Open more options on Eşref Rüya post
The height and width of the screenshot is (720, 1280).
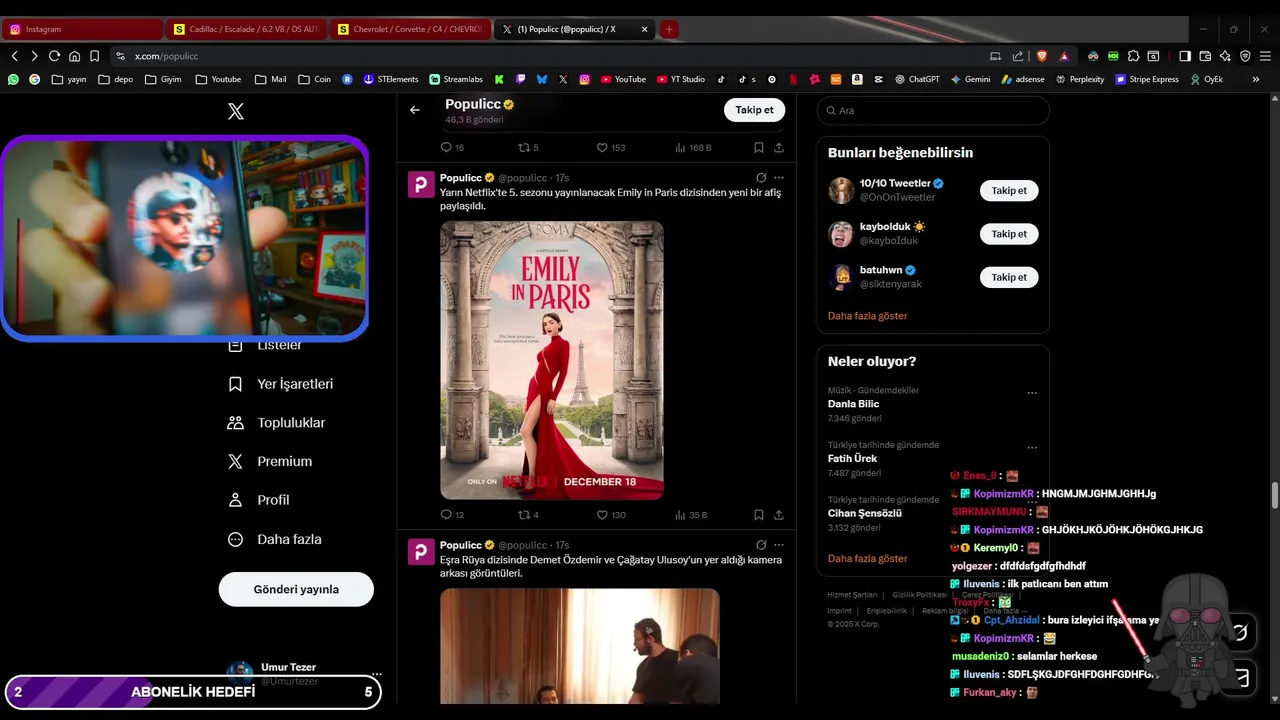pyautogui.click(x=779, y=545)
